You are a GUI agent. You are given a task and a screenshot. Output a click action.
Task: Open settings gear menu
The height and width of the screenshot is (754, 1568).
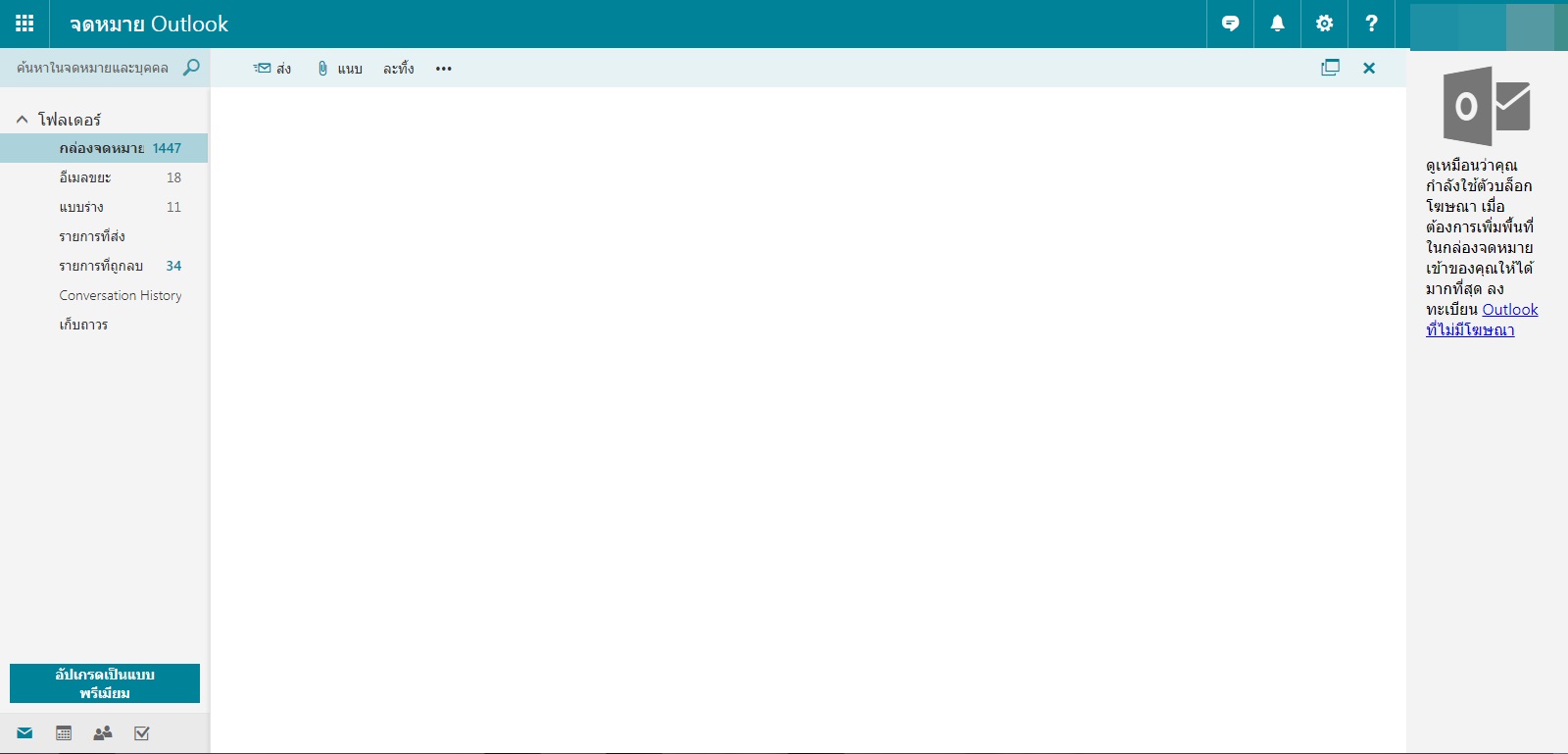[x=1324, y=24]
